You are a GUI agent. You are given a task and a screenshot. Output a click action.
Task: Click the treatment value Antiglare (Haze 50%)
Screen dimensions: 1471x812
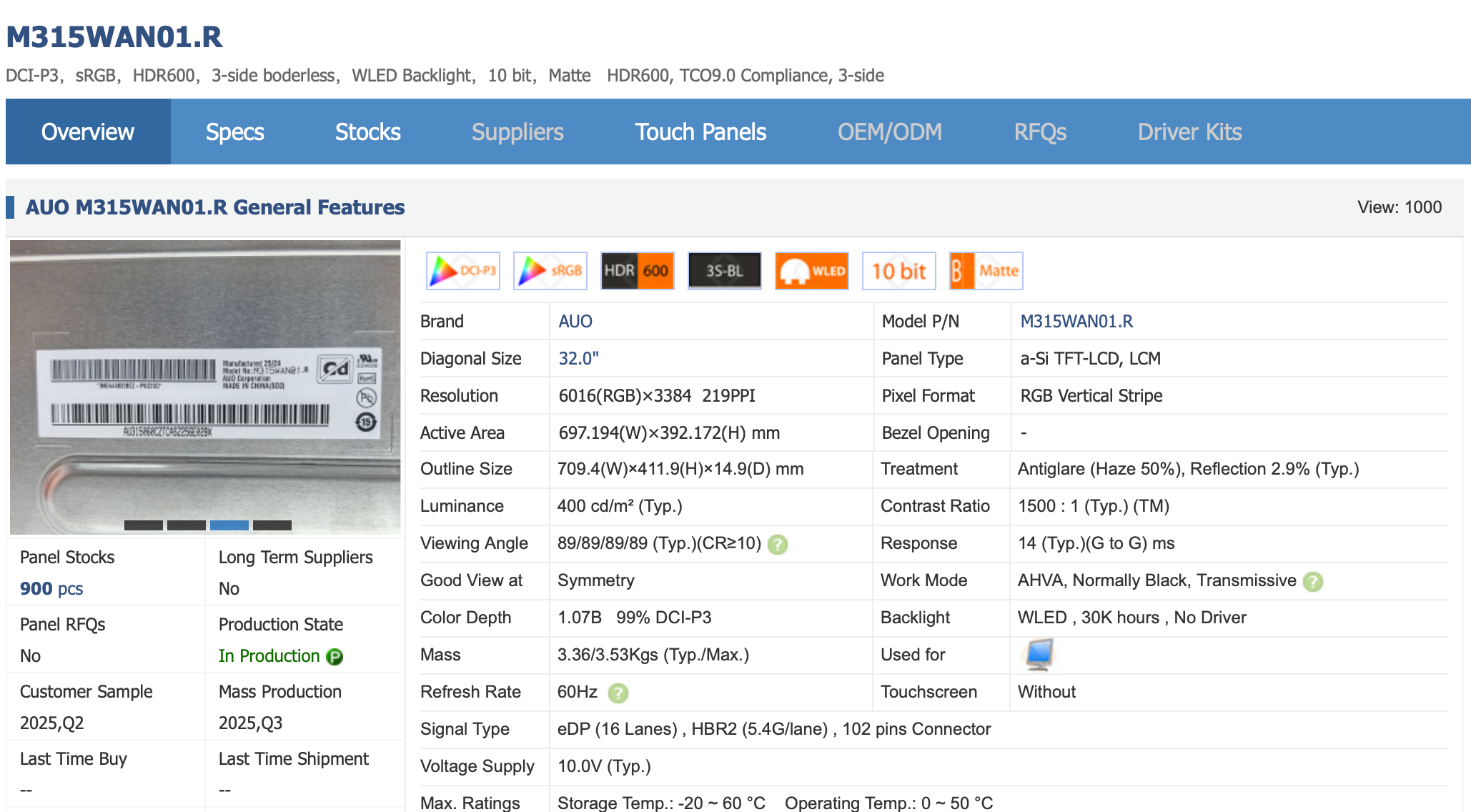tap(1101, 469)
